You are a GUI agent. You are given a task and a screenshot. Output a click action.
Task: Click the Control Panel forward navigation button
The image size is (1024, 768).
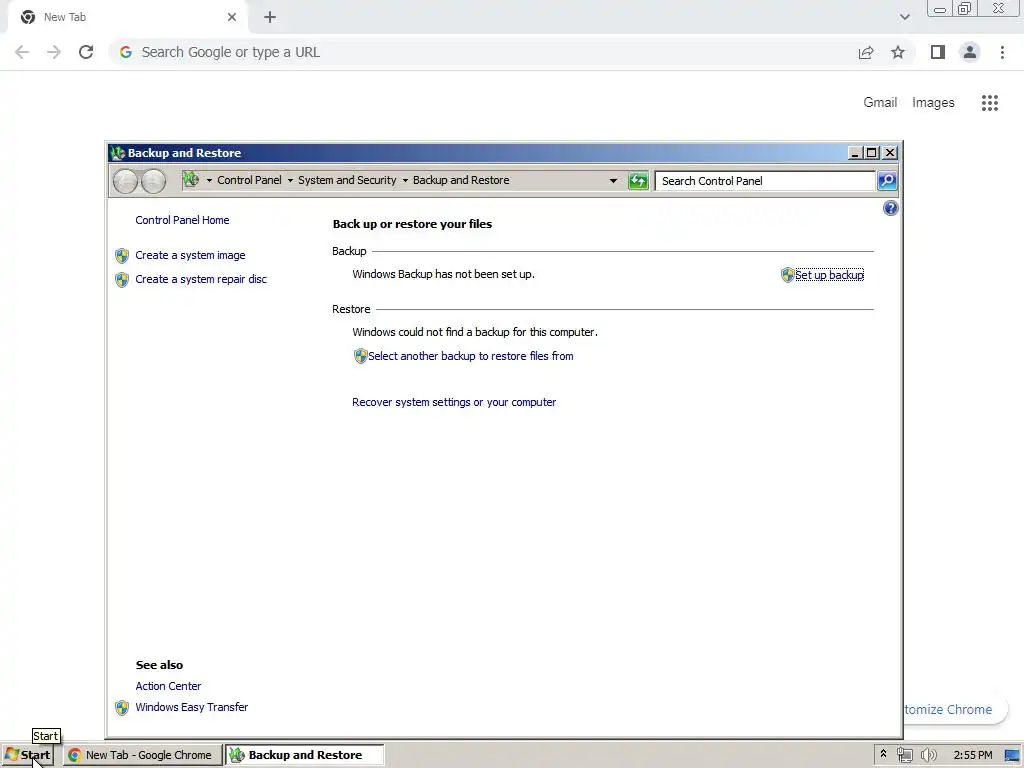(x=153, y=181)
